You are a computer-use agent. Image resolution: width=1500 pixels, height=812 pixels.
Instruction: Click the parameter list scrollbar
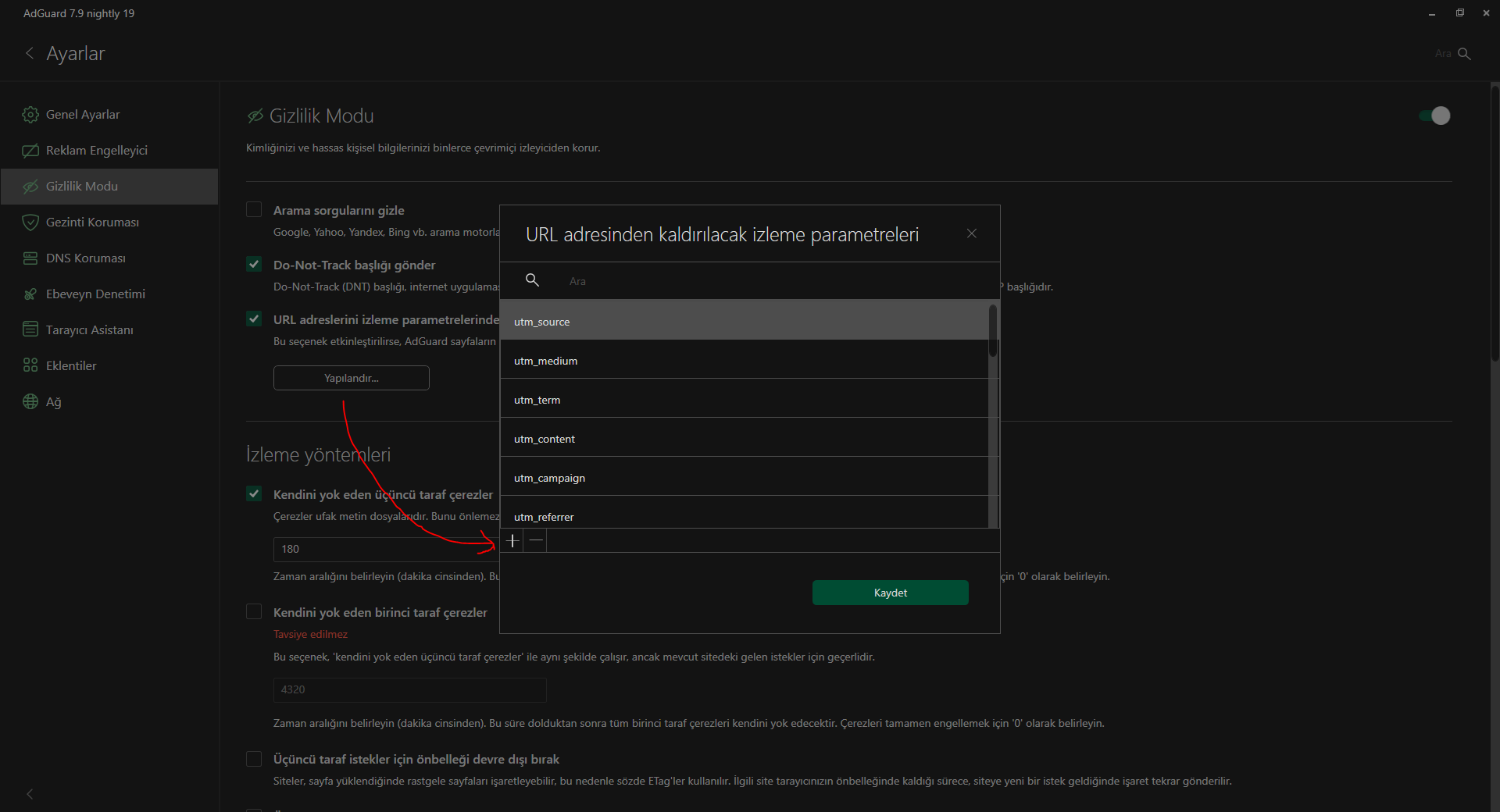pyautogui.click(x=993, y=331)
